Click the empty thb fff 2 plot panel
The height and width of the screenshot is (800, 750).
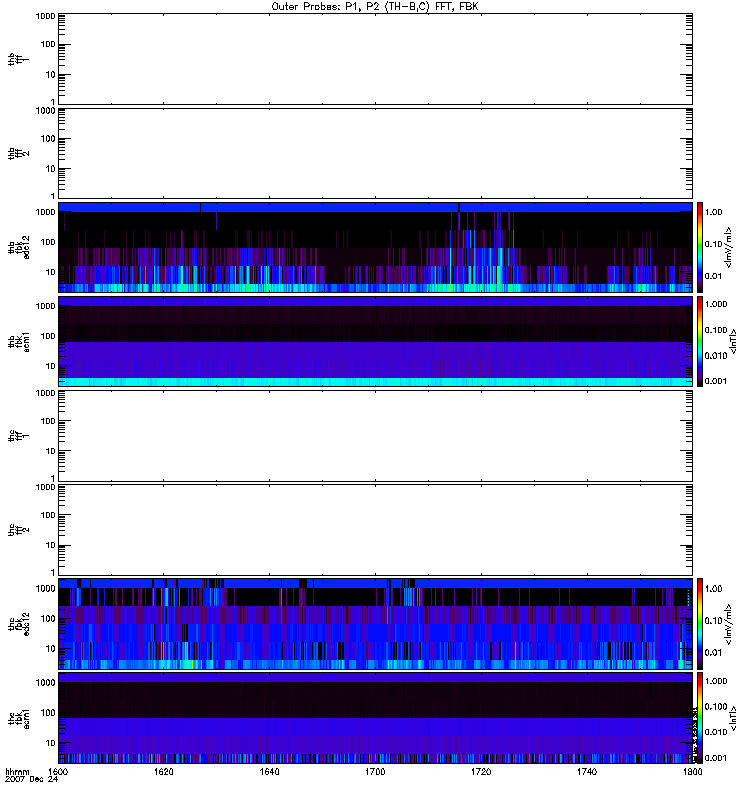pos(375,154)
